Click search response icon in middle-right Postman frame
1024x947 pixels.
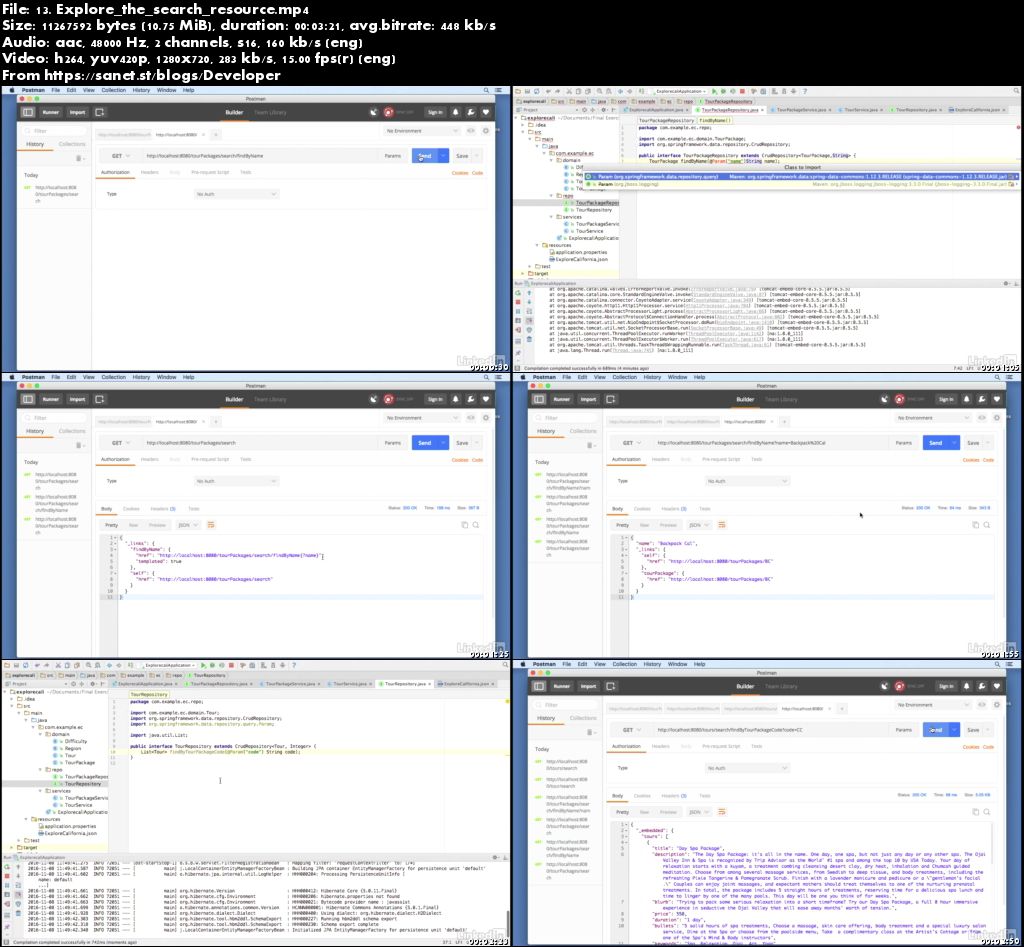point(987,525)
